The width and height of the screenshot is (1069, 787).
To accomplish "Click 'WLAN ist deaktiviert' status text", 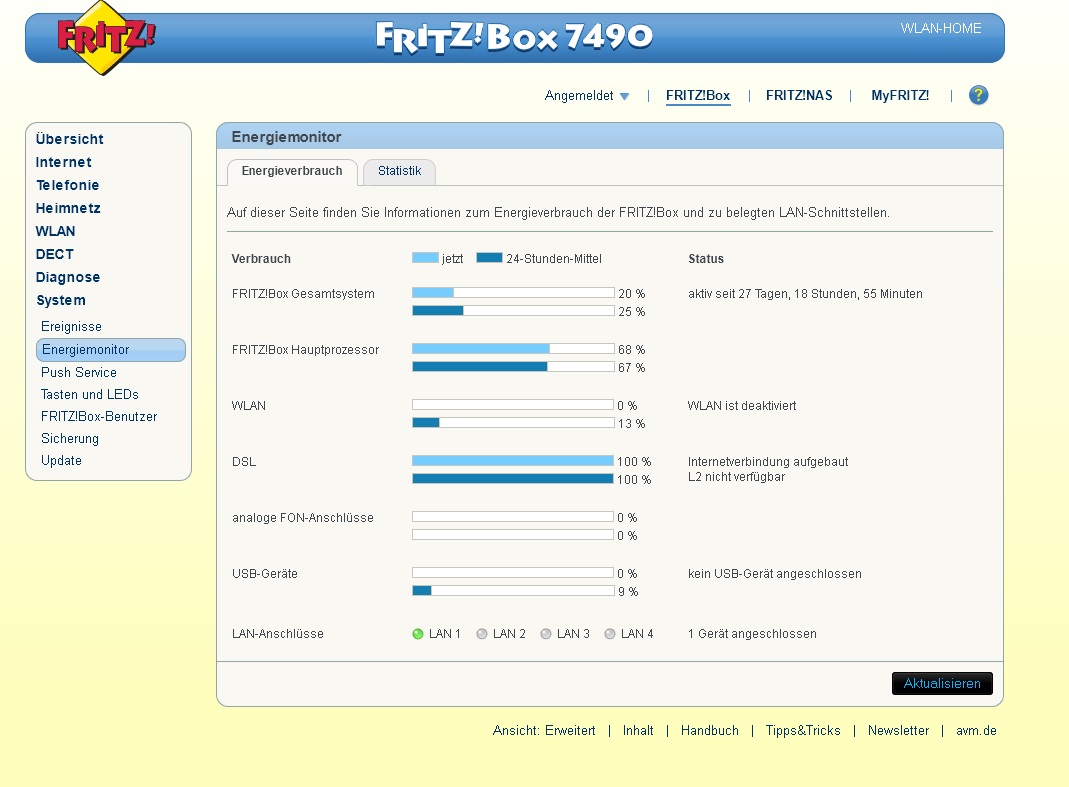I will coord(742,406).
